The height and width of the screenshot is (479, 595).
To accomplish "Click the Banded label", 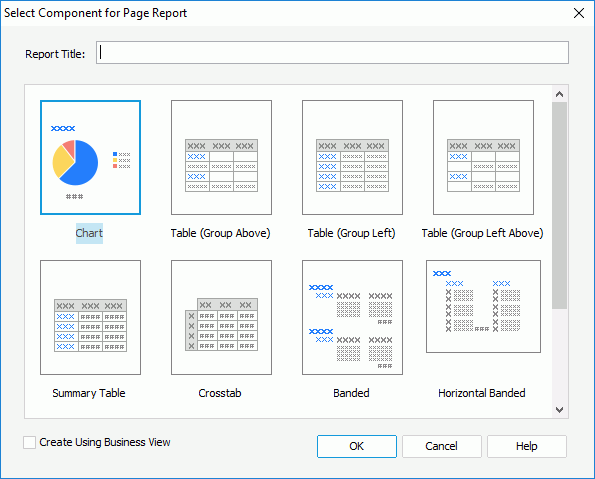I will [x=351, y=393].
